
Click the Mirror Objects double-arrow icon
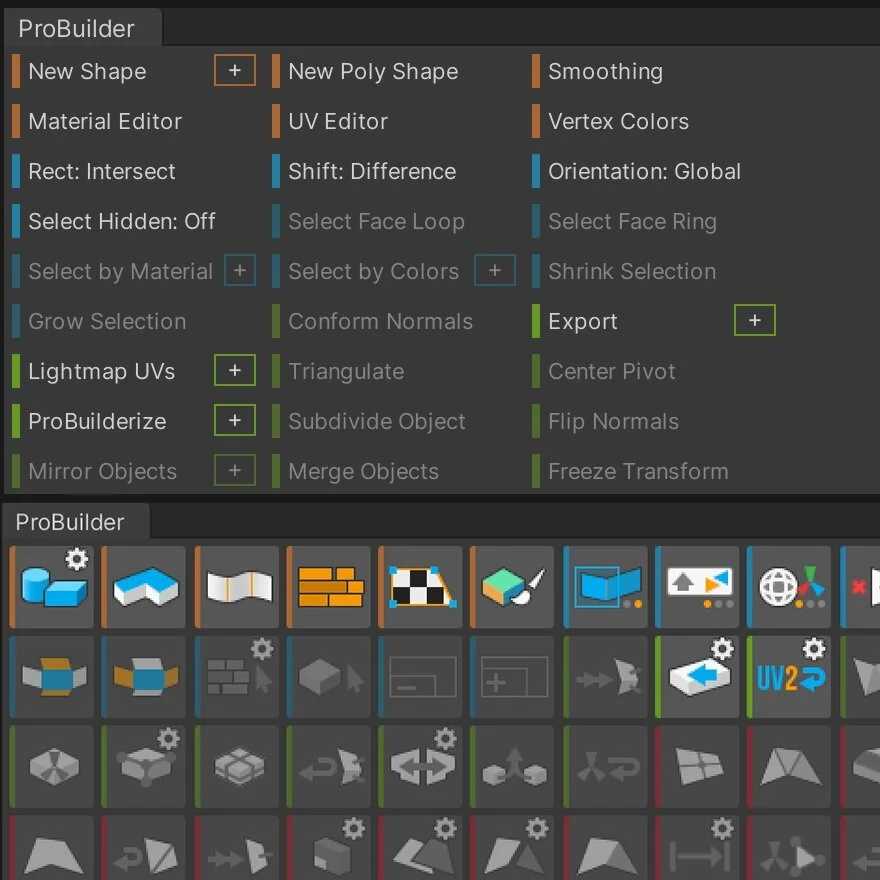[x=421, y=766]
